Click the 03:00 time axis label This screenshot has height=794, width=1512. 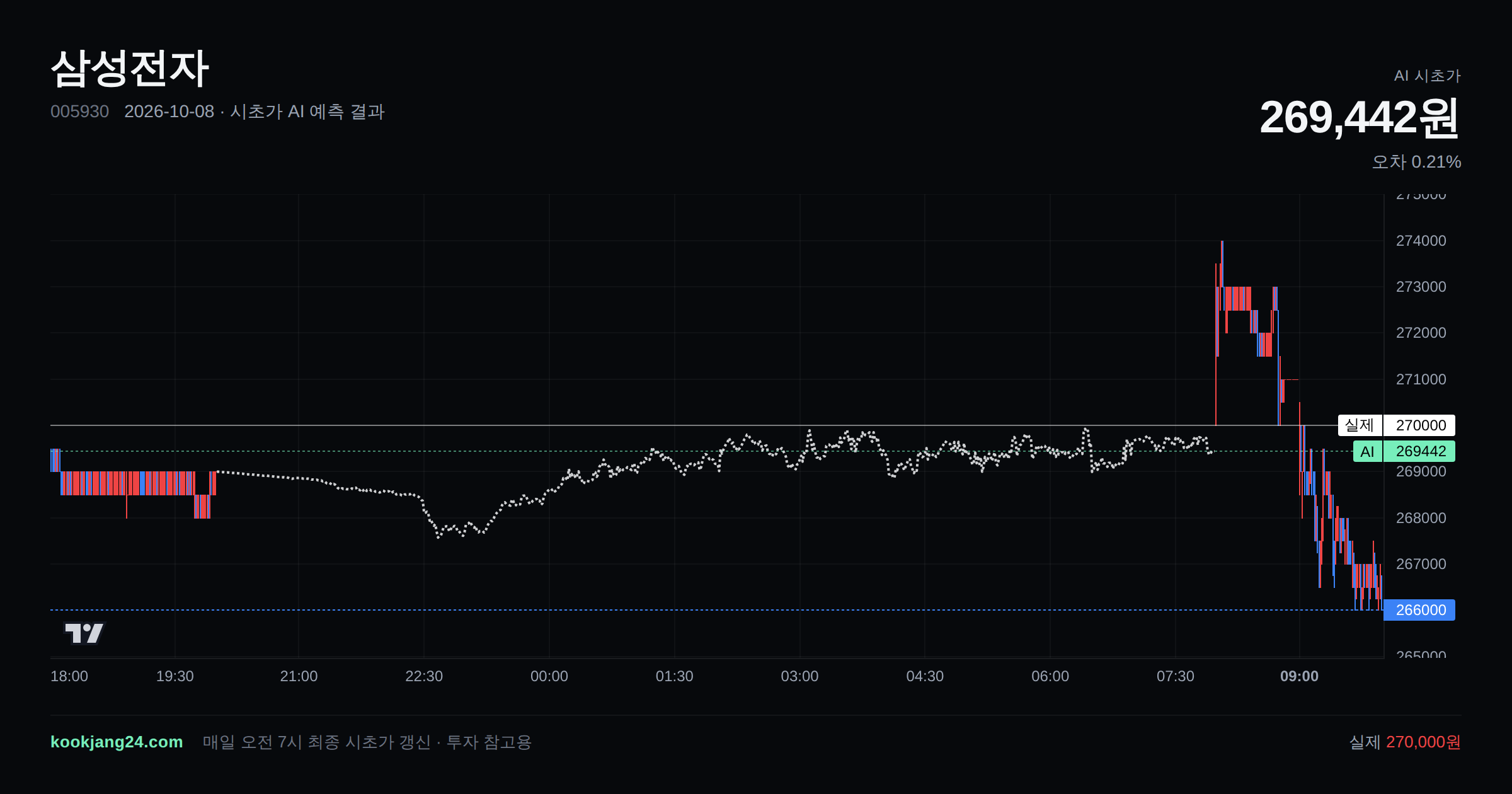click(x=799, y=676)
